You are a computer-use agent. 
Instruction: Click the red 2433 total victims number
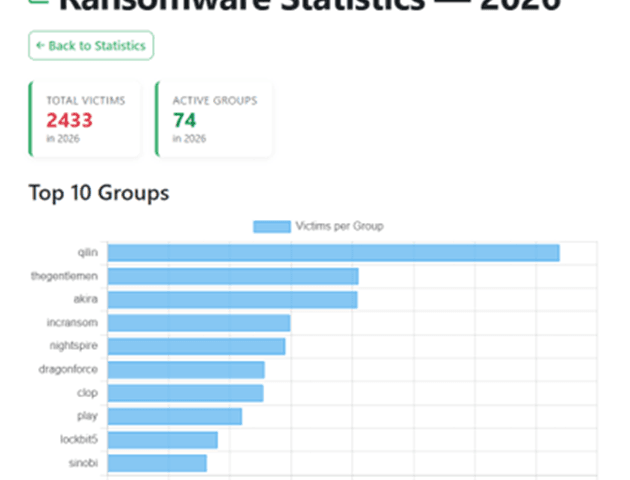point(69,120)
